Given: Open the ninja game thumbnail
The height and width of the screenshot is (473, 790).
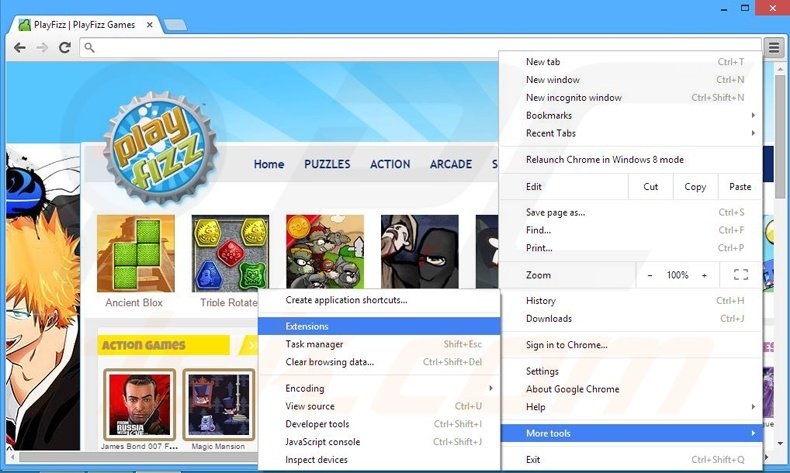Looking at the screenshot, I should (420, 252).
